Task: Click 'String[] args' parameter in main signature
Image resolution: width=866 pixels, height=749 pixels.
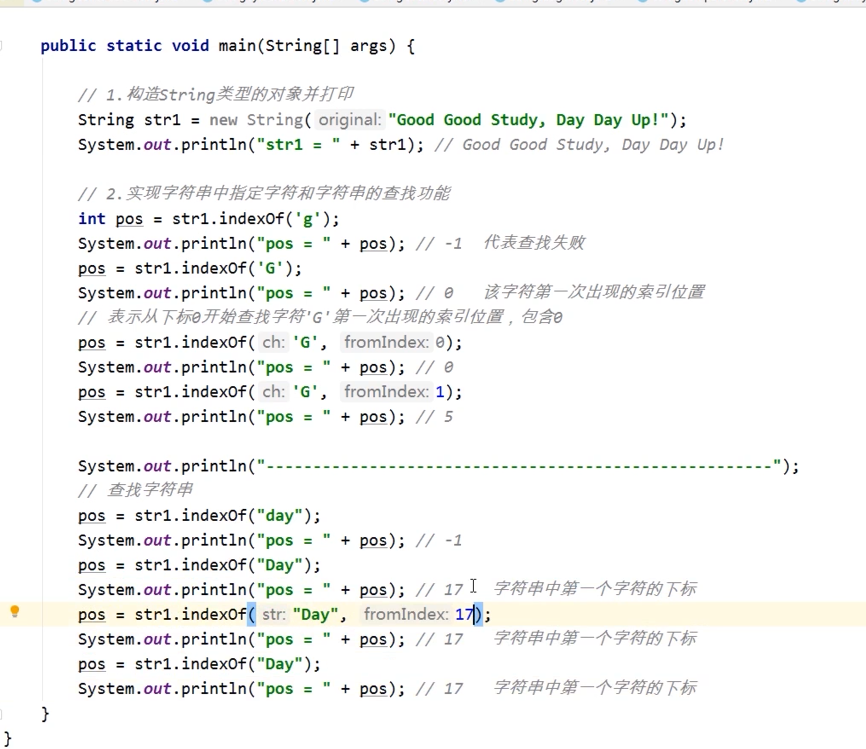Action: [x=326, y=45]
